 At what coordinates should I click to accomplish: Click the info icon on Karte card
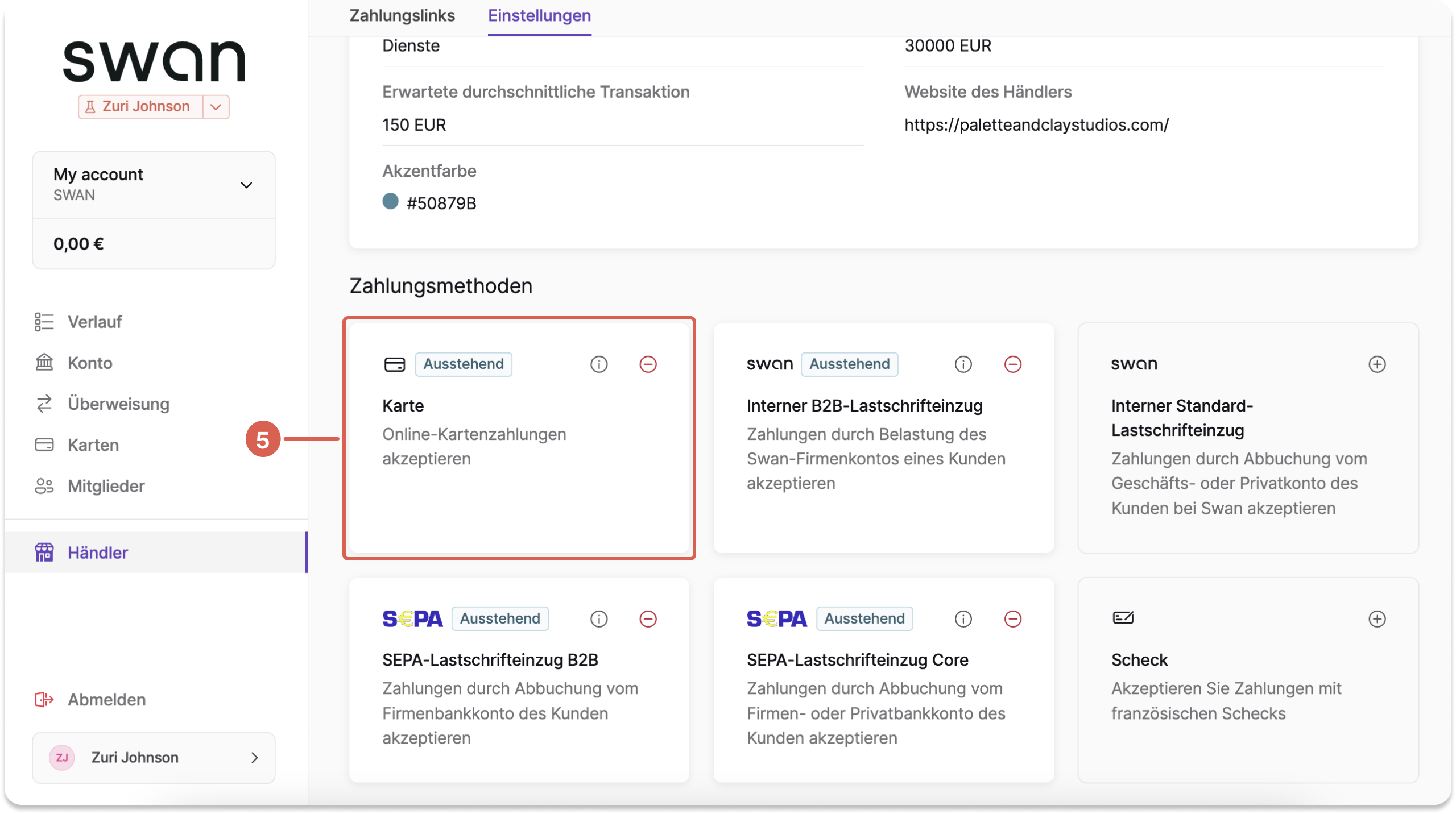click(599, 364)
